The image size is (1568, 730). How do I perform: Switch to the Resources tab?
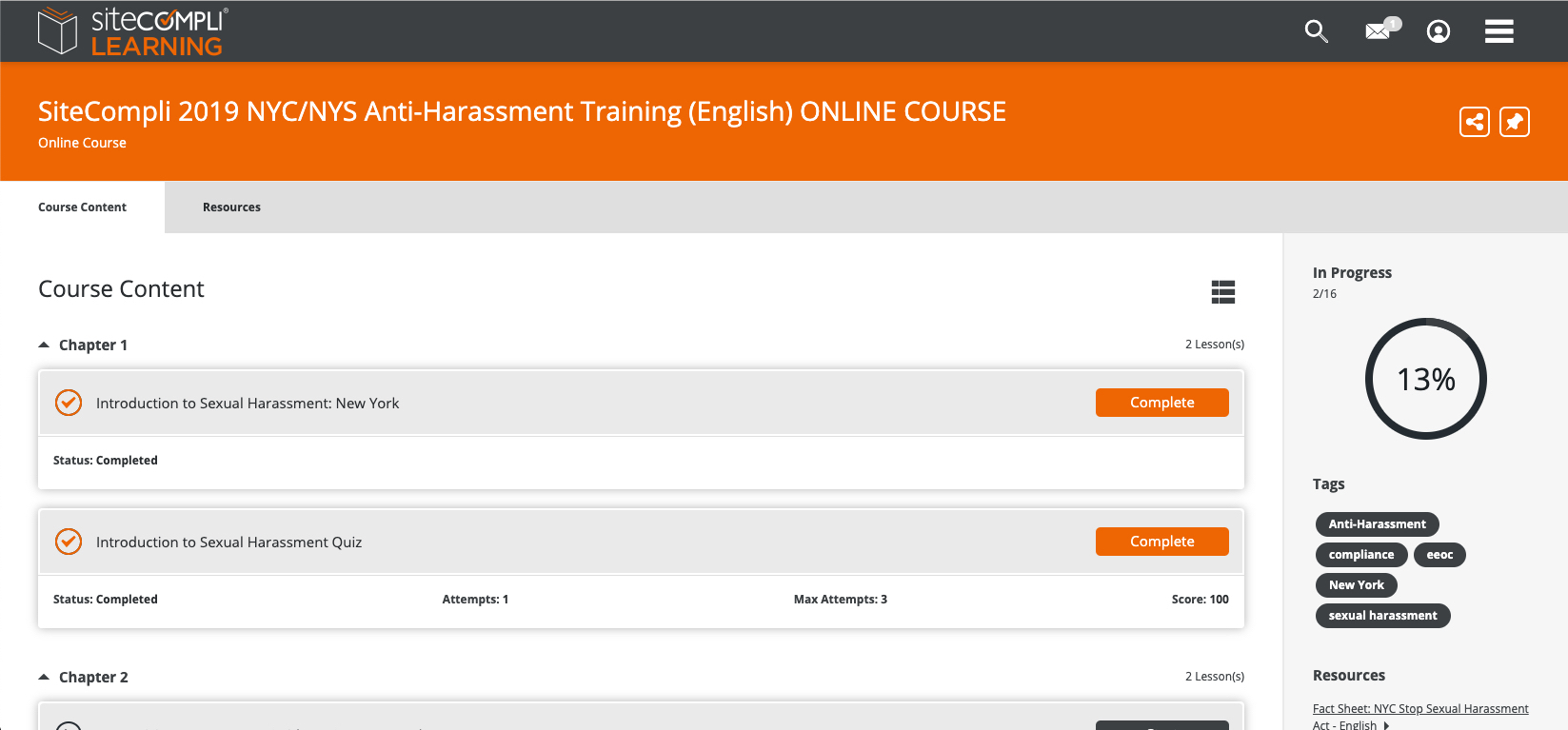(231, 207)
